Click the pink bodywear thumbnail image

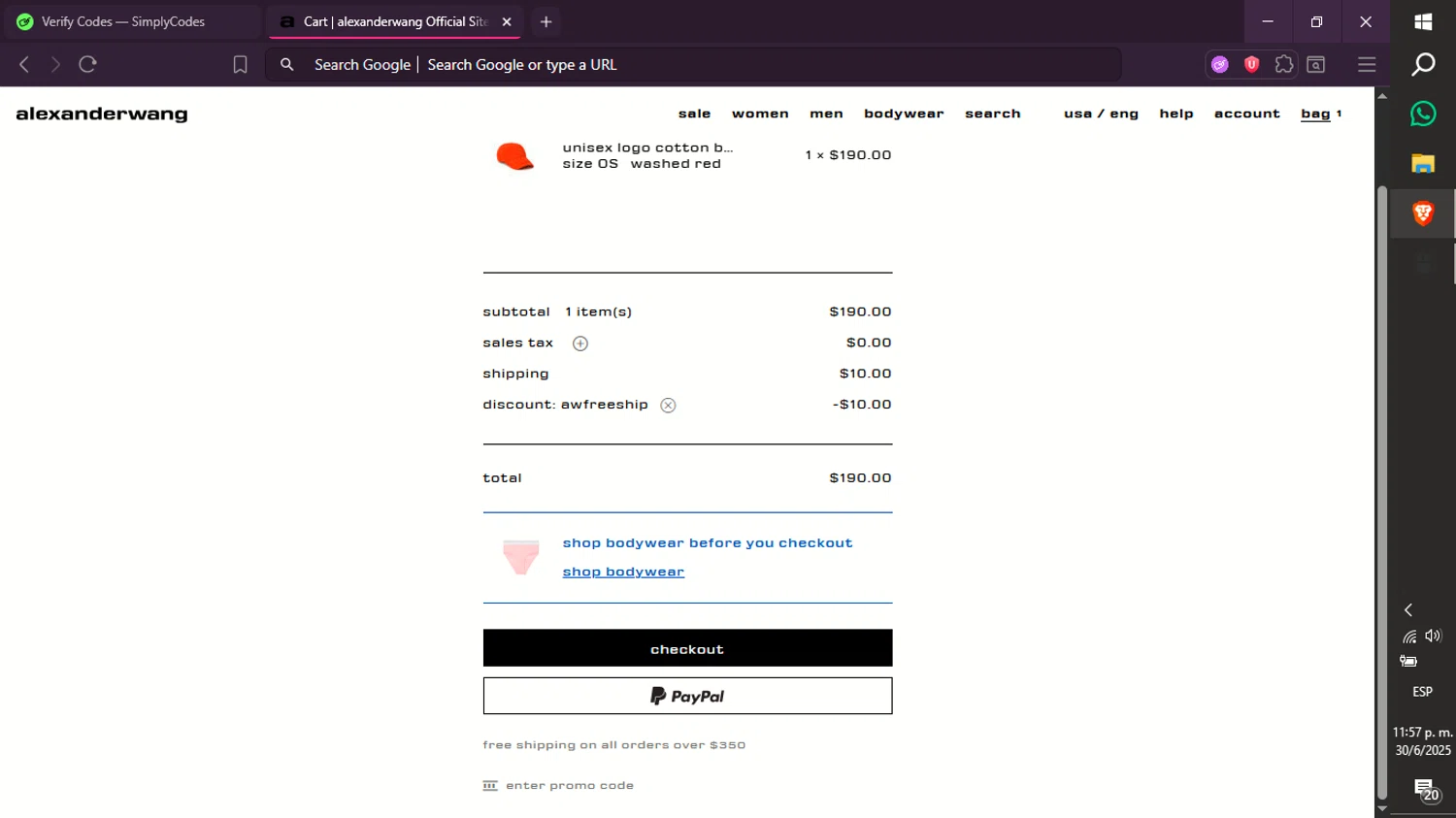coord(520,557)
